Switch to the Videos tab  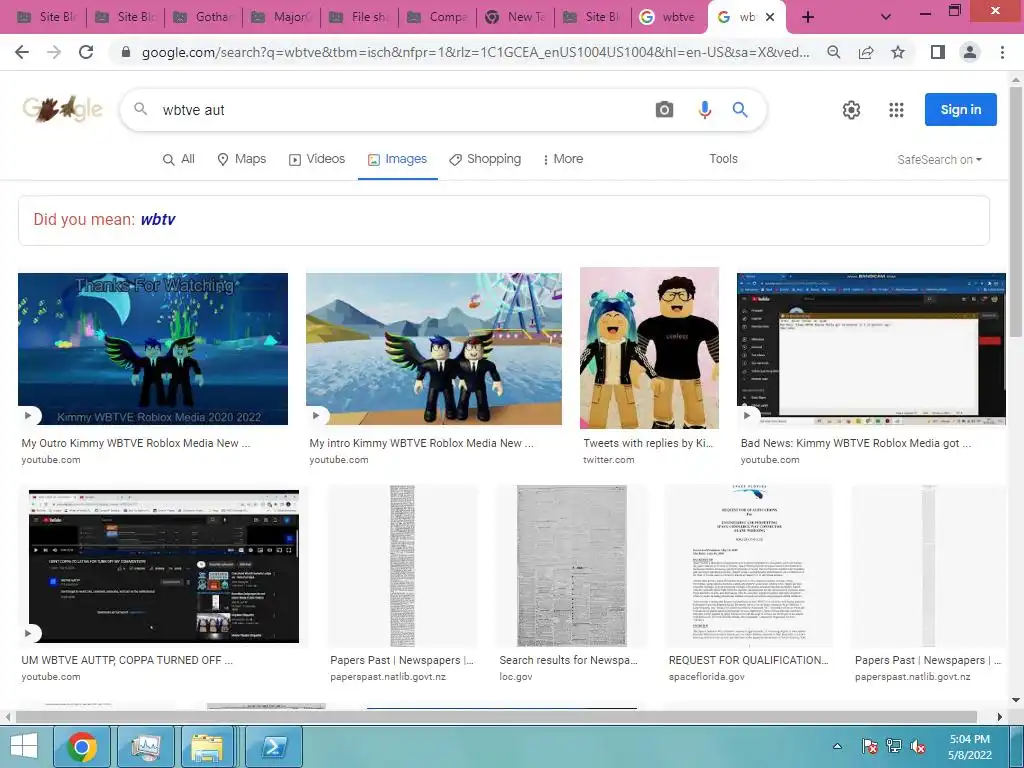tap(317, 159)
